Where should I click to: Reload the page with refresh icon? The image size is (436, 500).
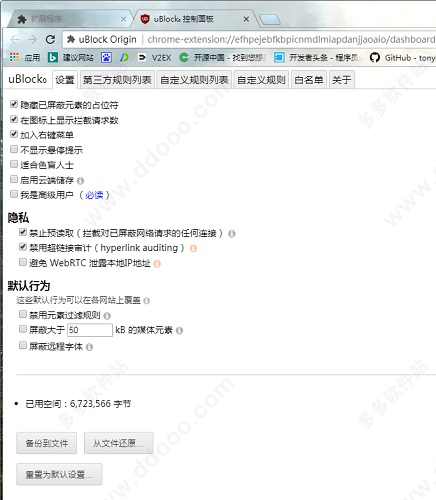click(50, 39)
